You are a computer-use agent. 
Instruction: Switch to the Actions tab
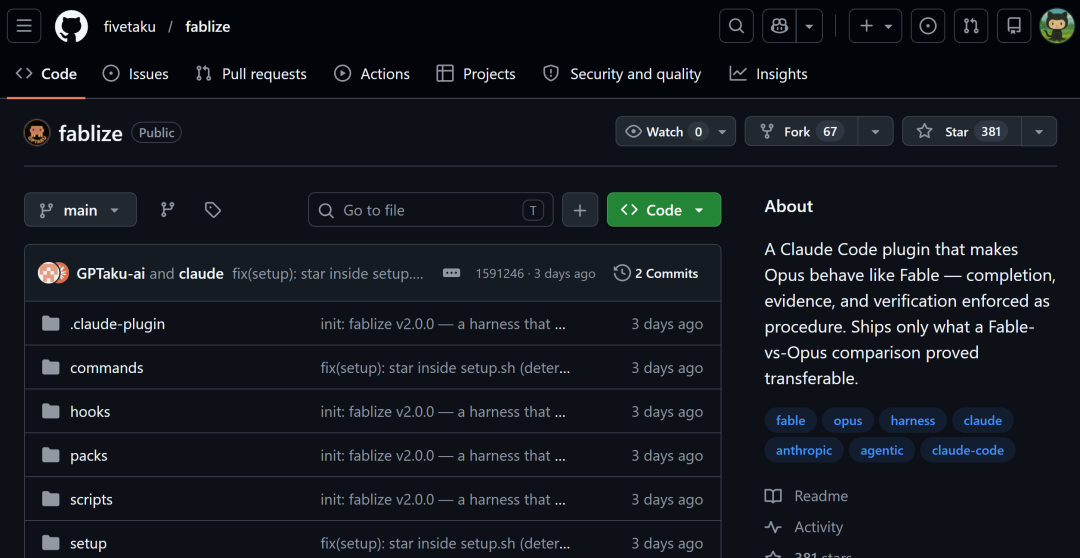point(372,74)
